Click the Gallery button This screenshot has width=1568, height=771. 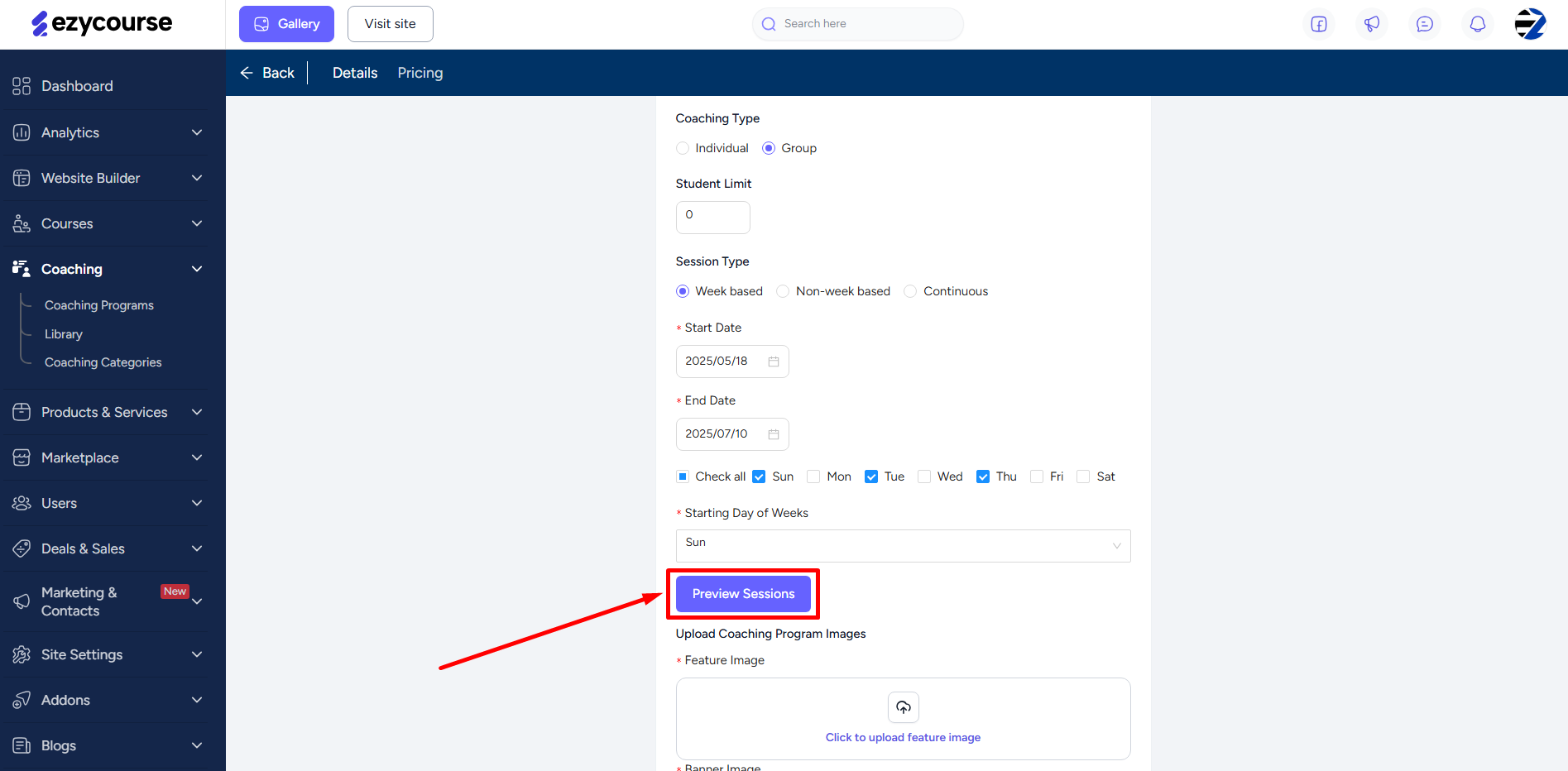(x=286, y=24)
